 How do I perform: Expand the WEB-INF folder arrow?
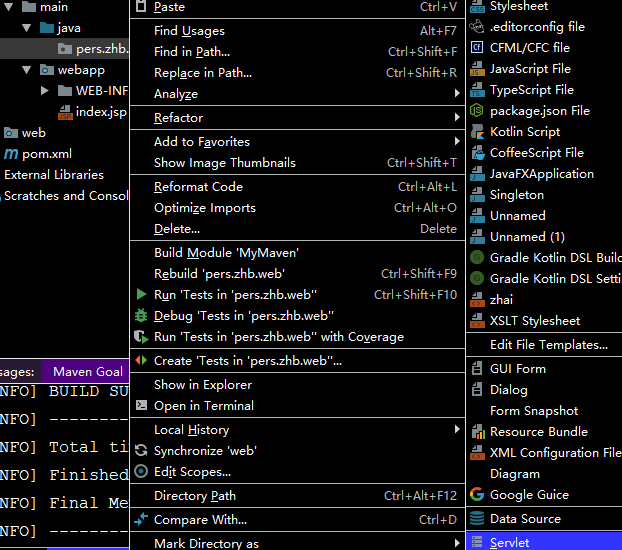tap(44, 90)
